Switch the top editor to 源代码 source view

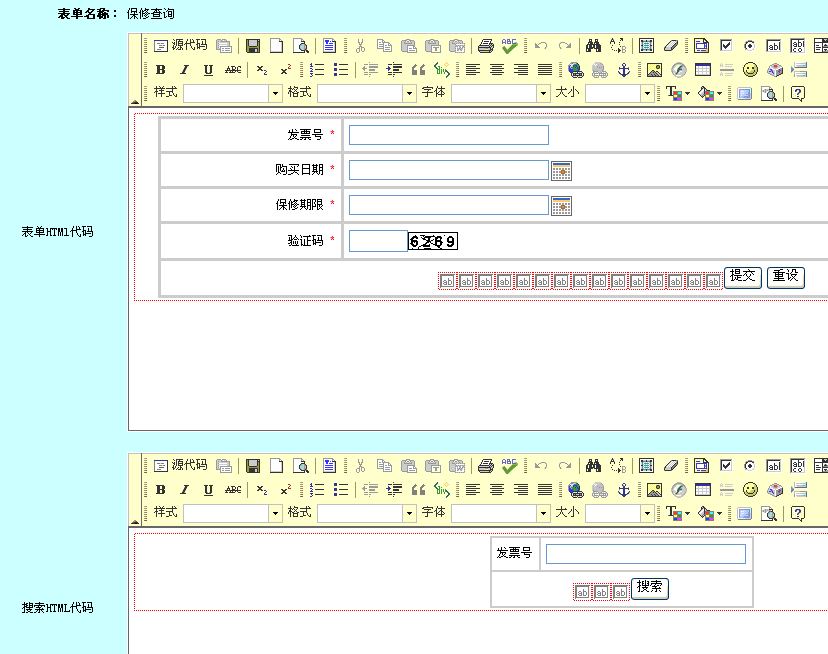coord(181,46)
